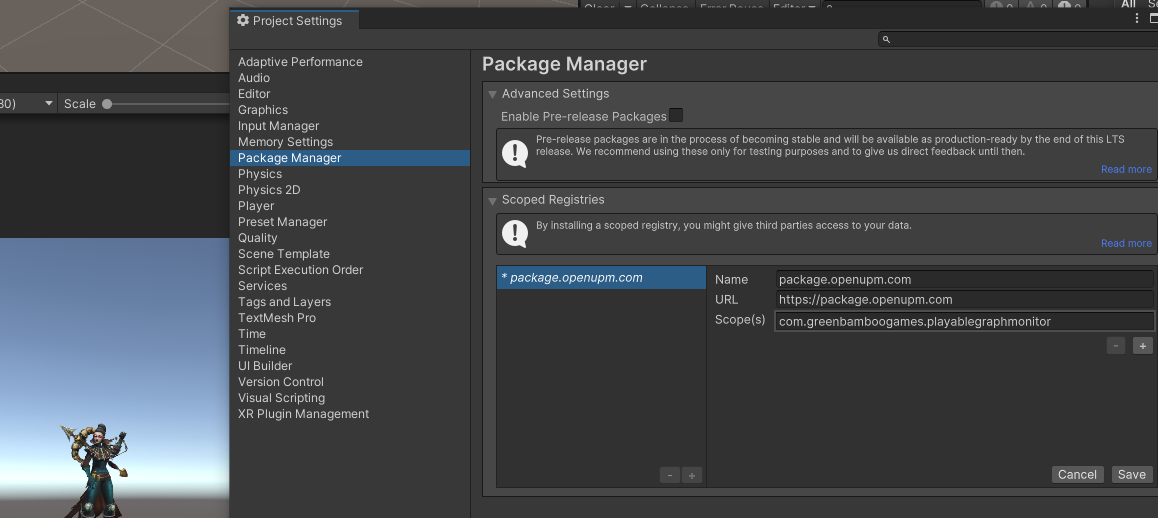Click the Project Settings gear icon
The height and width of the screenshot is (518, 1158).
242,20
